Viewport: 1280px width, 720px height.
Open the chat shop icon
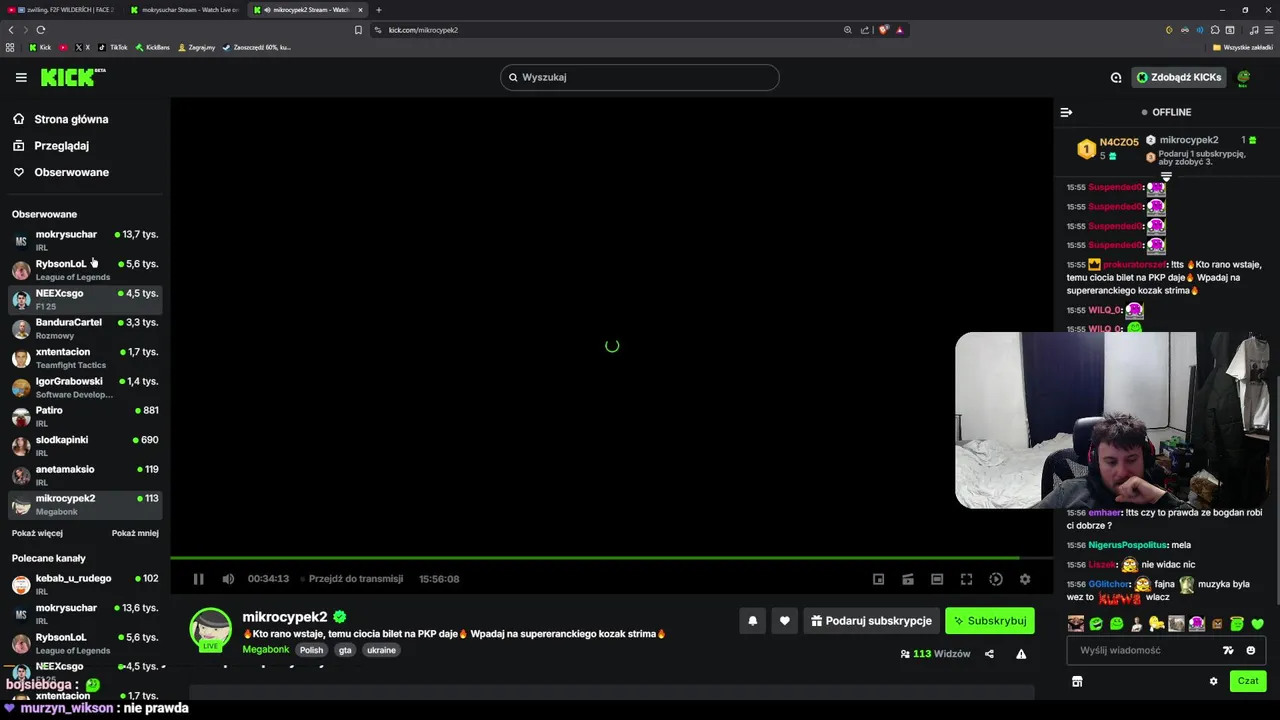click(x=1077, y=681)
